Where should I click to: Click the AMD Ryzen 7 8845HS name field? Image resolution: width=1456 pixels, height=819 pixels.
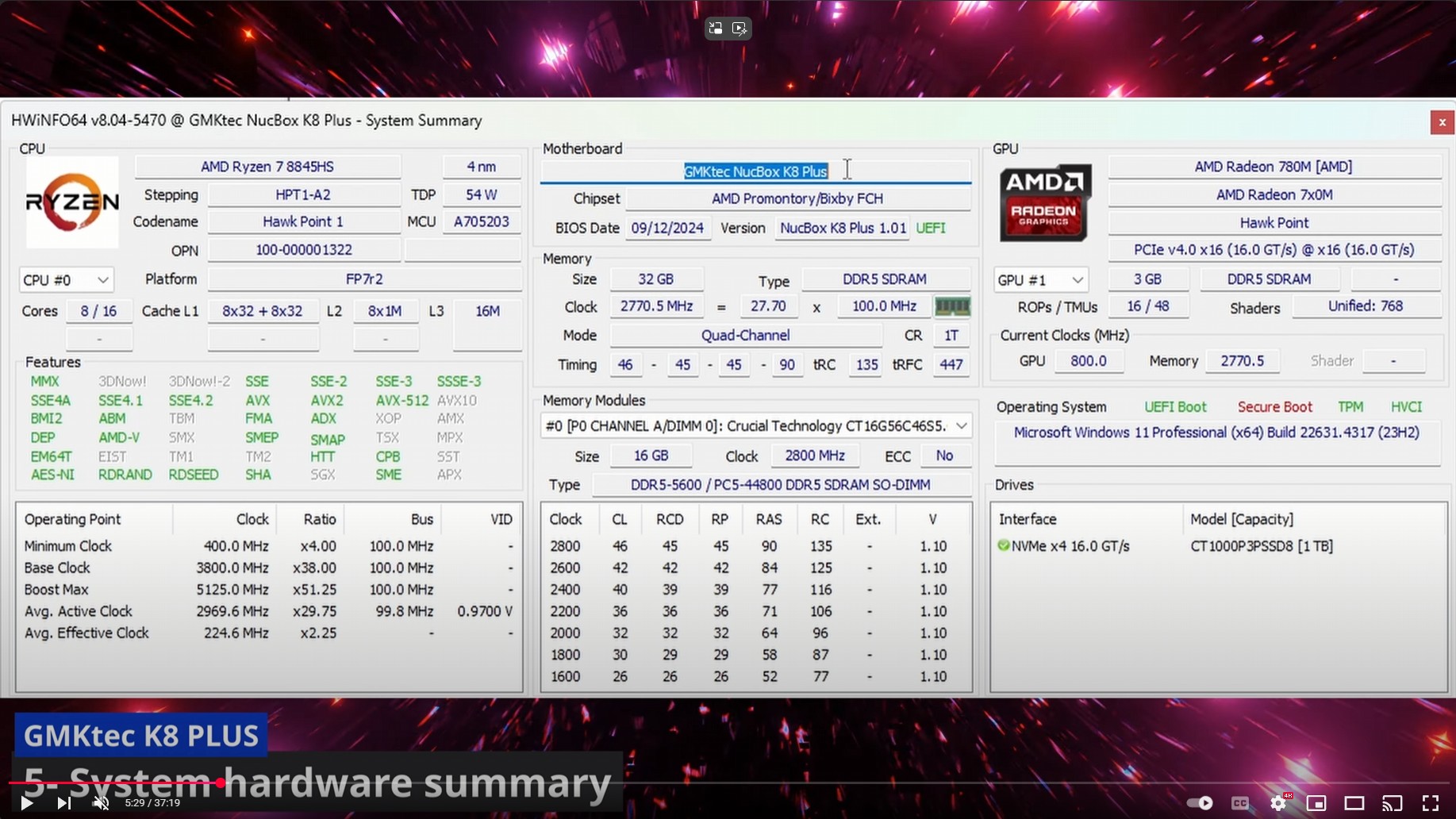[267, 167]
